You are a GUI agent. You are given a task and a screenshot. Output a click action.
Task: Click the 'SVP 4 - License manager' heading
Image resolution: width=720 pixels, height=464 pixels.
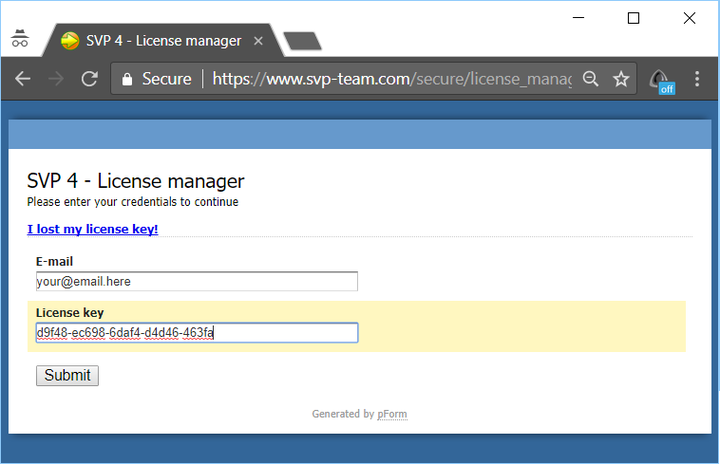click(135, 181)
